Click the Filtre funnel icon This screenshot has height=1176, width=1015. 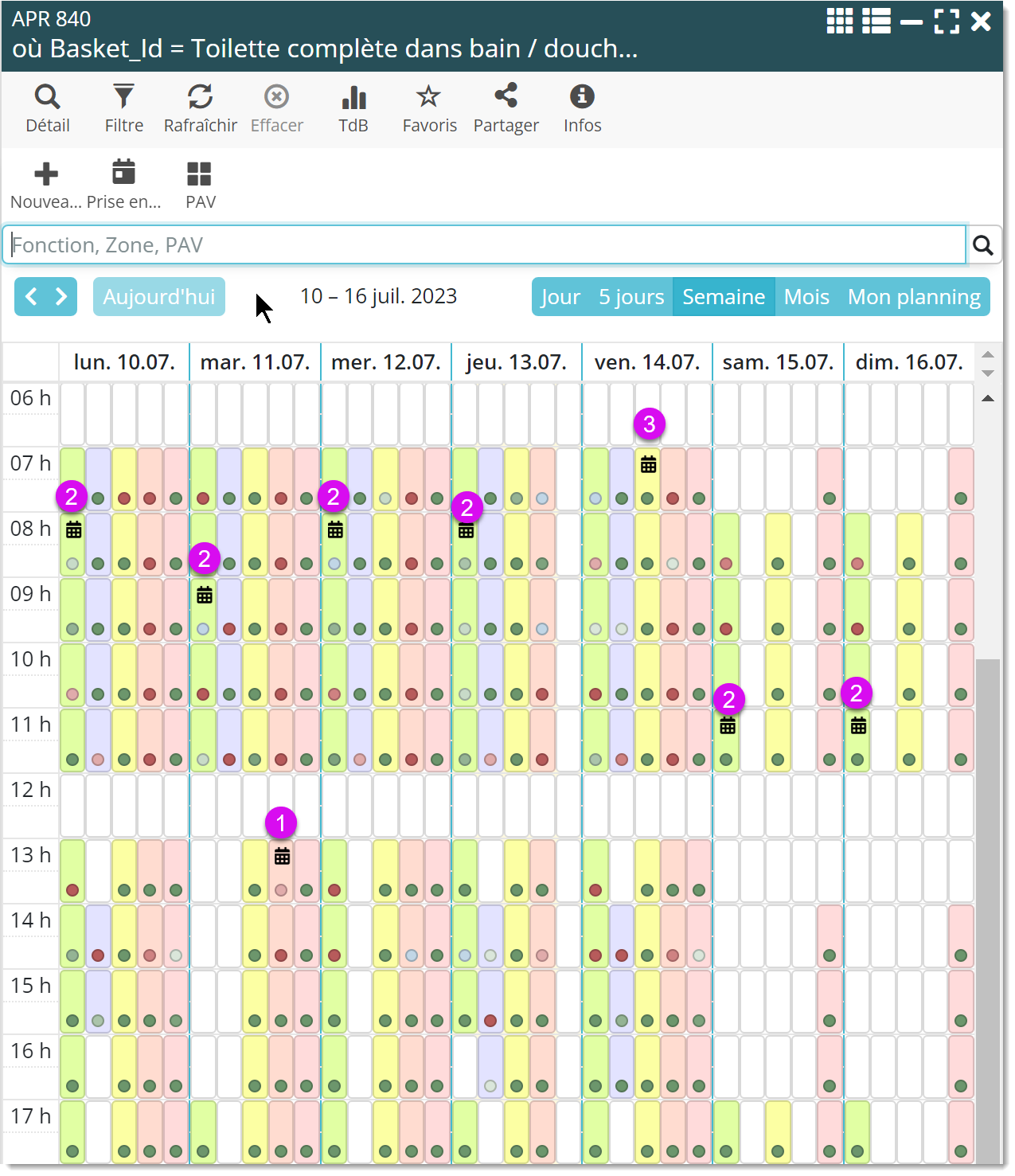point(123,108)
